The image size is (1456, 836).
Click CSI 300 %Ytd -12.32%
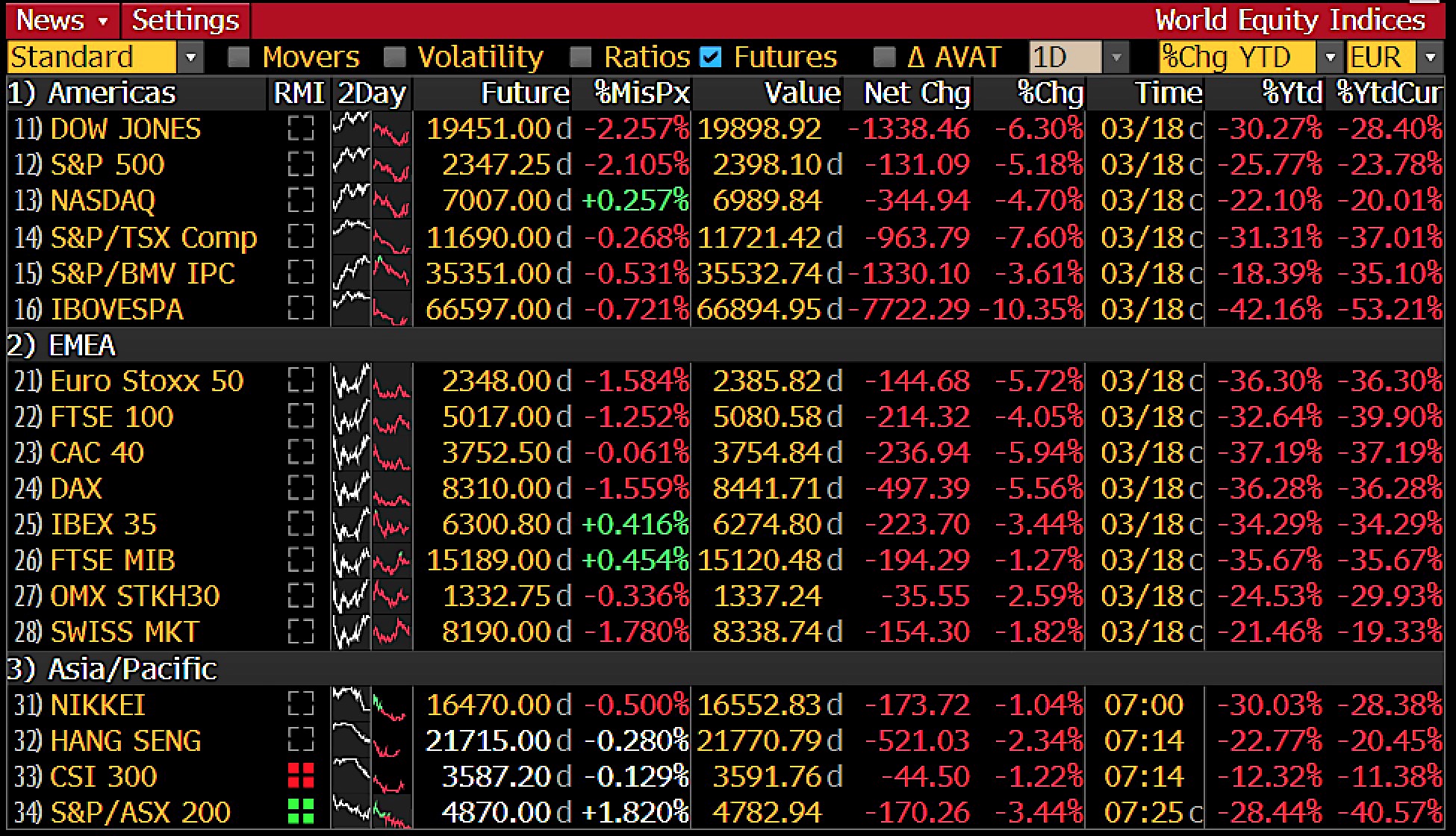coord(1269,776)
